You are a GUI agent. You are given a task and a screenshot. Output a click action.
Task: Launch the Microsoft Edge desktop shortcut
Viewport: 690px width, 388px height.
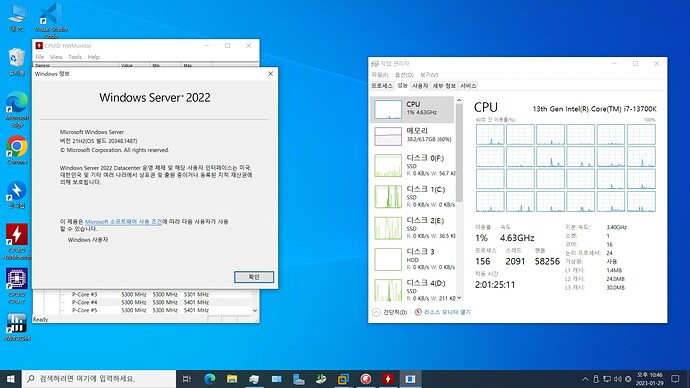pyautogui.click(x=17, y=110)
